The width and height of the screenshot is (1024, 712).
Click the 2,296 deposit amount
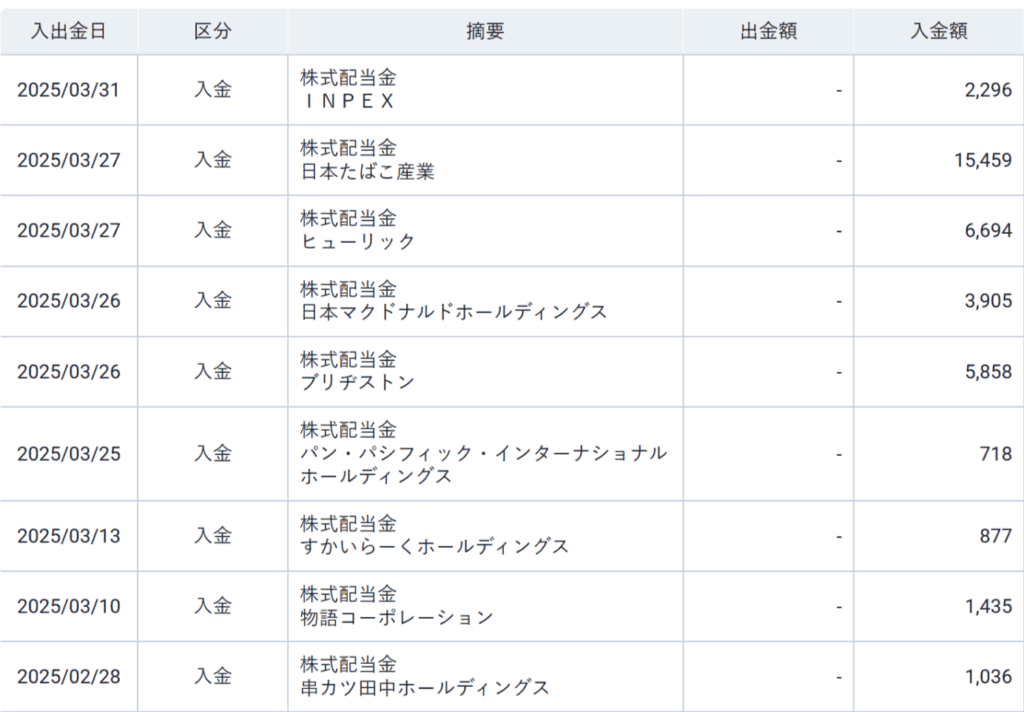(988, 90)
